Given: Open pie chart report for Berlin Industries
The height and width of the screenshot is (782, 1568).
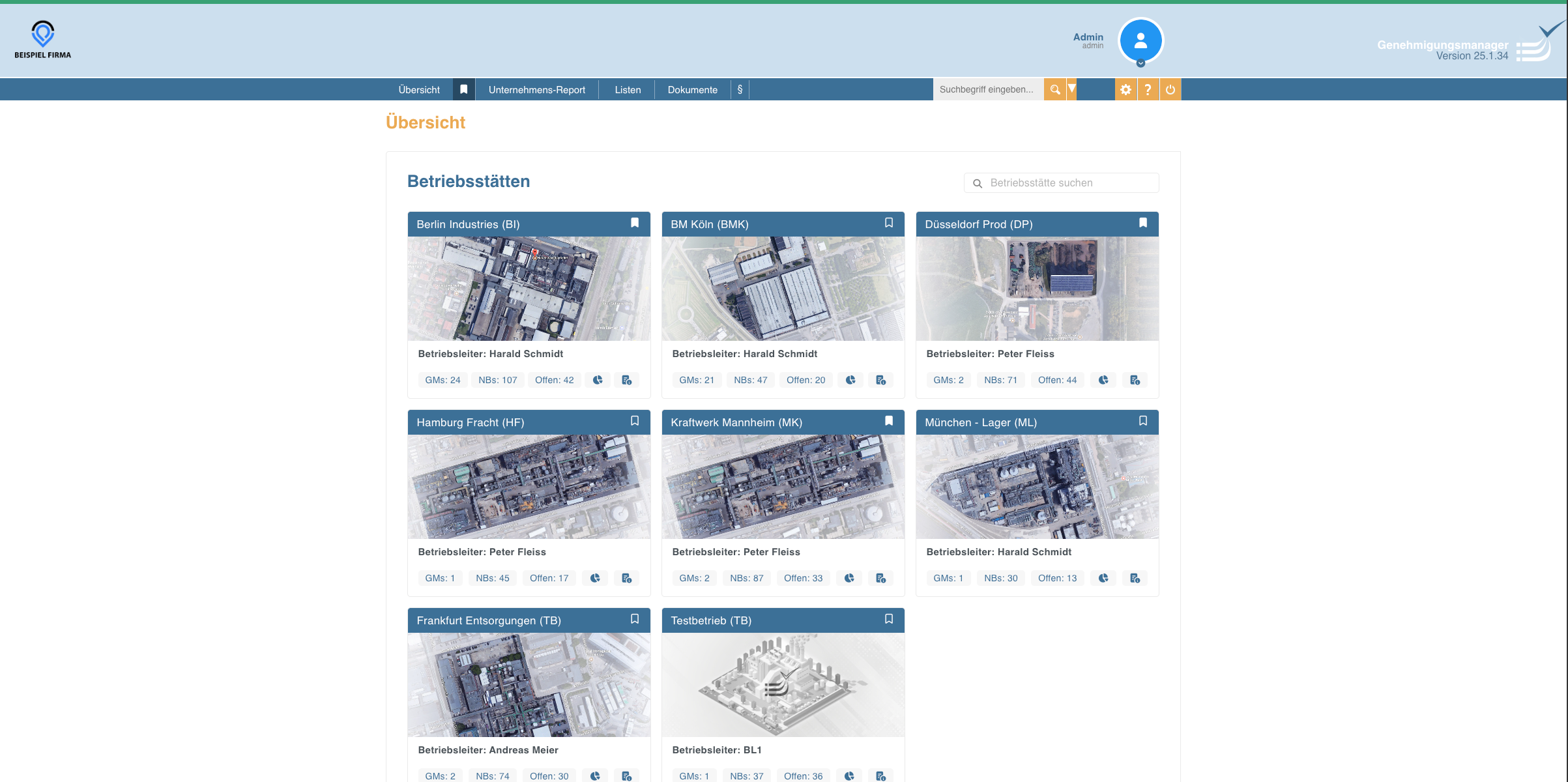Looking at the screenshot, I should 598,380.
